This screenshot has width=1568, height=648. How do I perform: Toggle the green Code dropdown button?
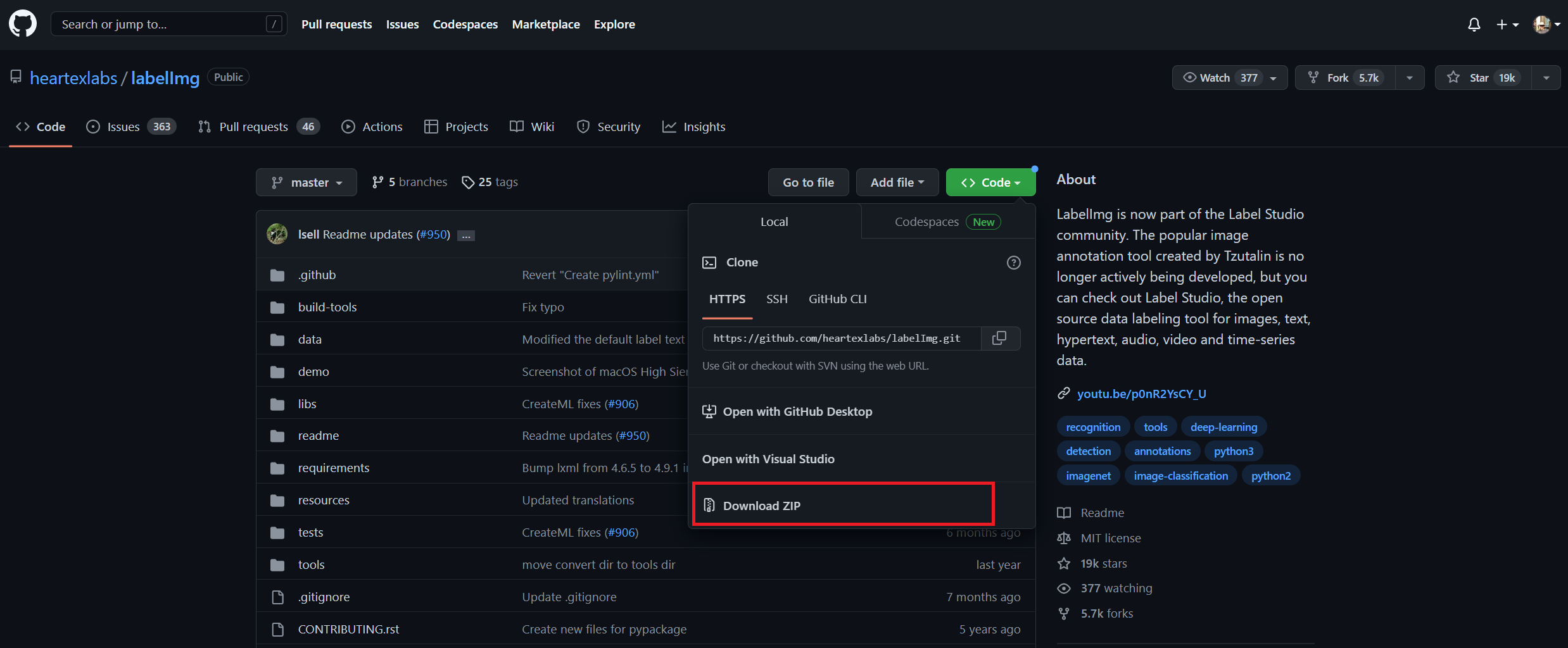(x=990, y=182)
